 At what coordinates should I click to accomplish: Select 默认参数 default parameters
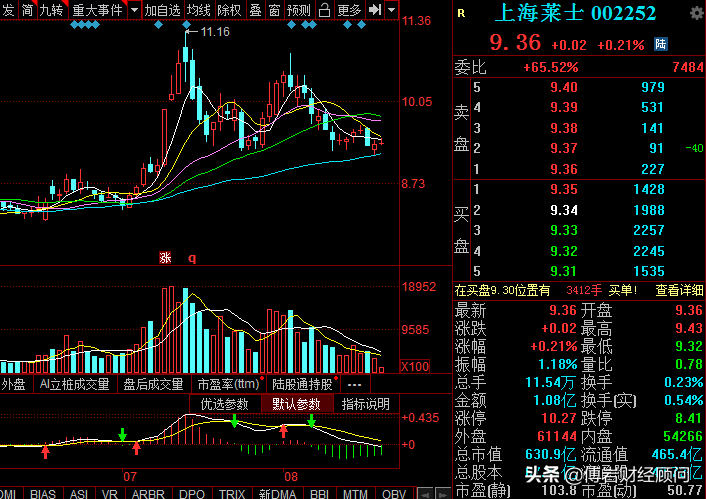tap(296, 404)
